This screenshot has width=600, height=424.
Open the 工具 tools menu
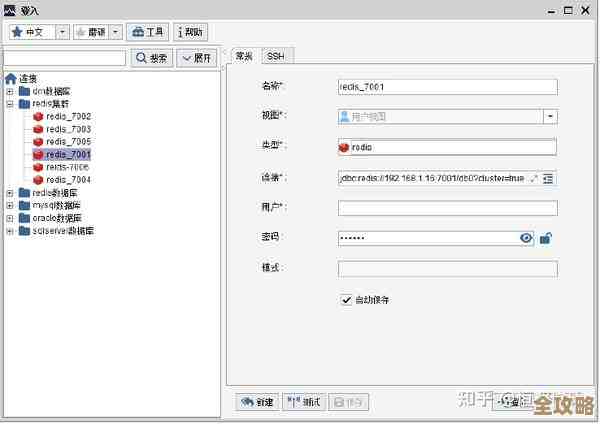[x=147, y=32]
